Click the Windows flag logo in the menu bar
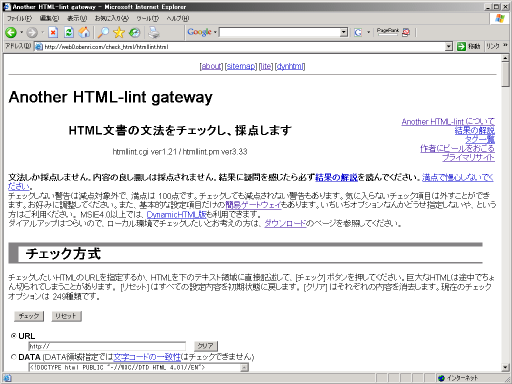 click(500, 19)
